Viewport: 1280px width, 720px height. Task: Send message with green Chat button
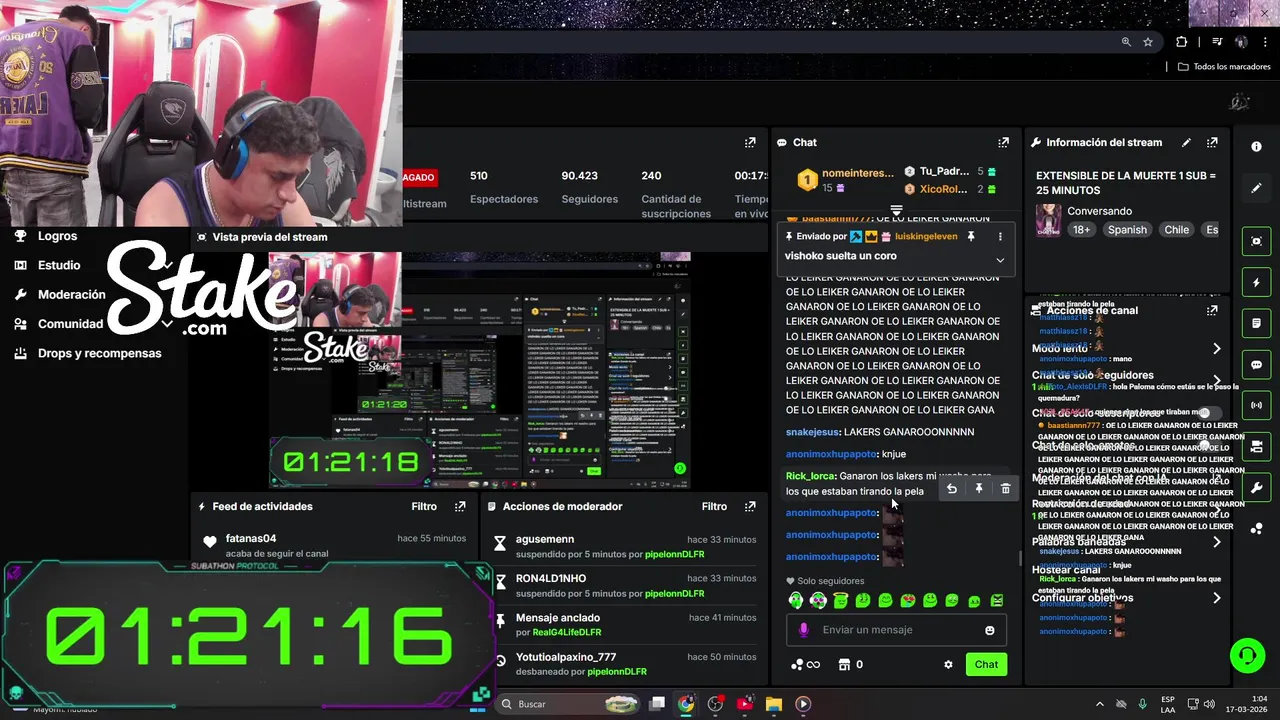tap(986, 665)
